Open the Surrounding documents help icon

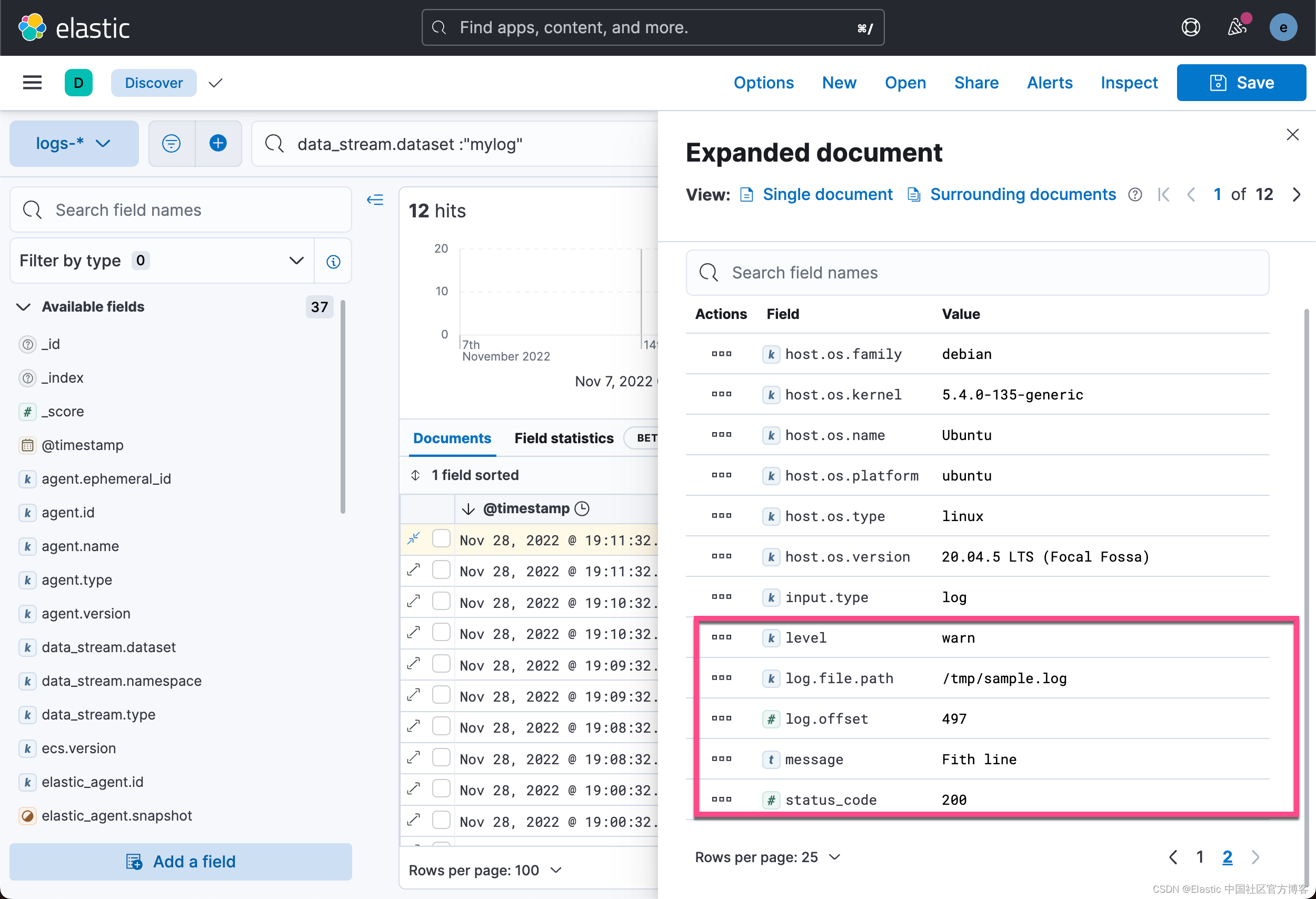pyautogui.click(x=1135, y=195)
